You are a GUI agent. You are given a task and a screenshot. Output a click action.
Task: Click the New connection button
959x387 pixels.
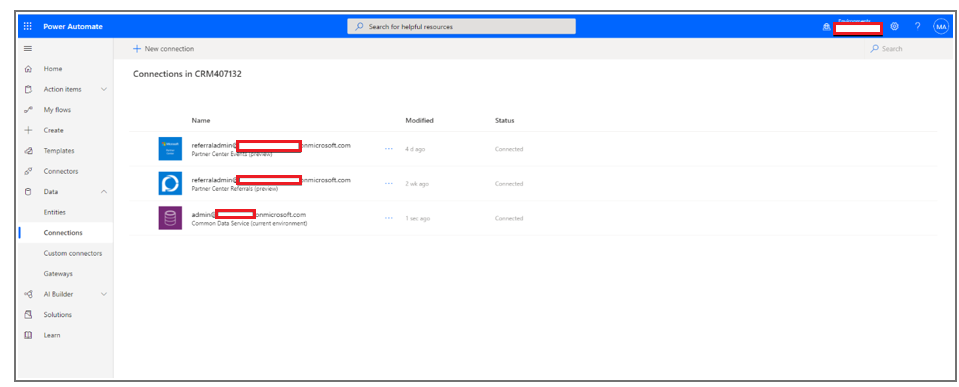[x=164, y=49]
